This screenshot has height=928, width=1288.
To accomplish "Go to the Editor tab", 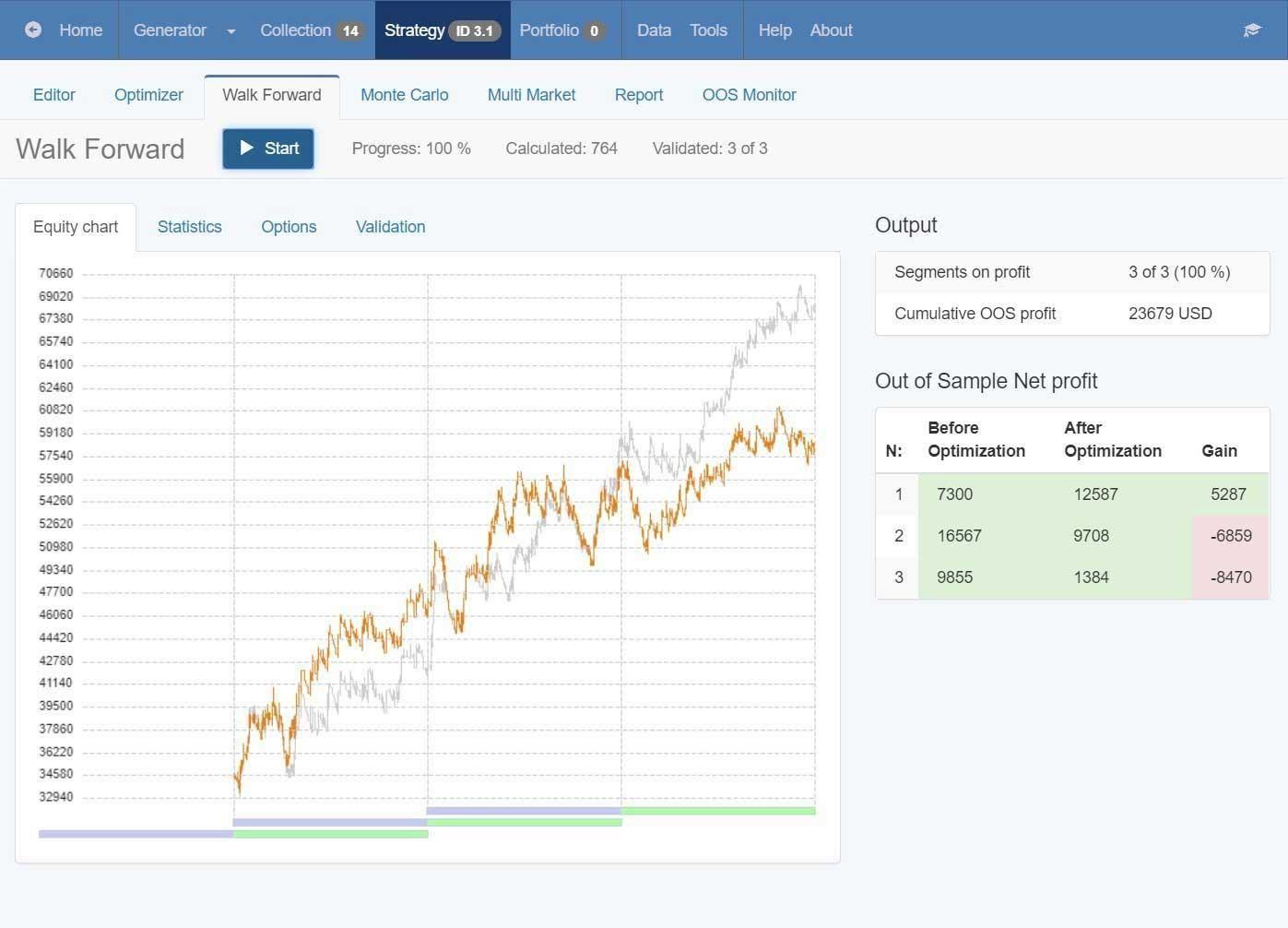I will tap(53, 95).
